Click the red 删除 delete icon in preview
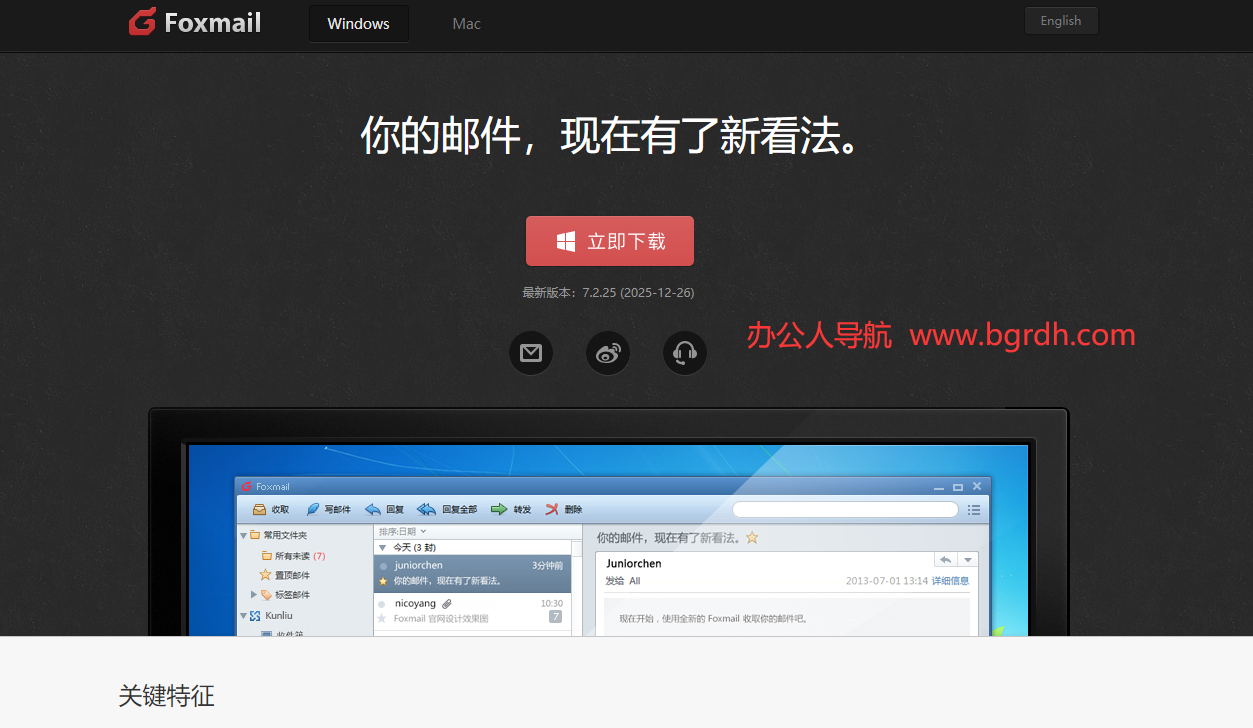The width and height of the screenshot is (1253, 728). click(552, 510)
